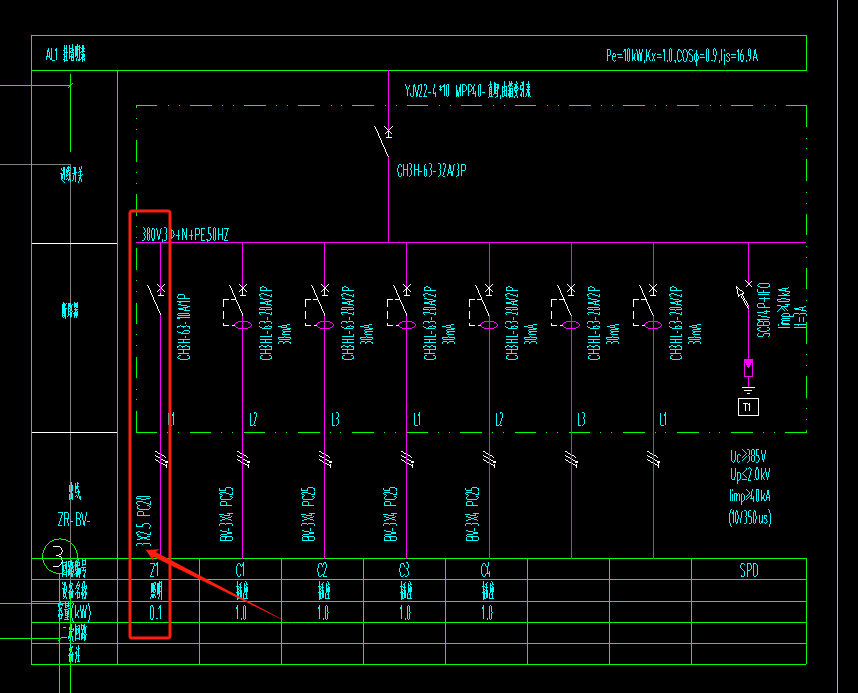Click the C1 circuit number cell
Viewport: 858px width, 693px height.
click(240, 570)
